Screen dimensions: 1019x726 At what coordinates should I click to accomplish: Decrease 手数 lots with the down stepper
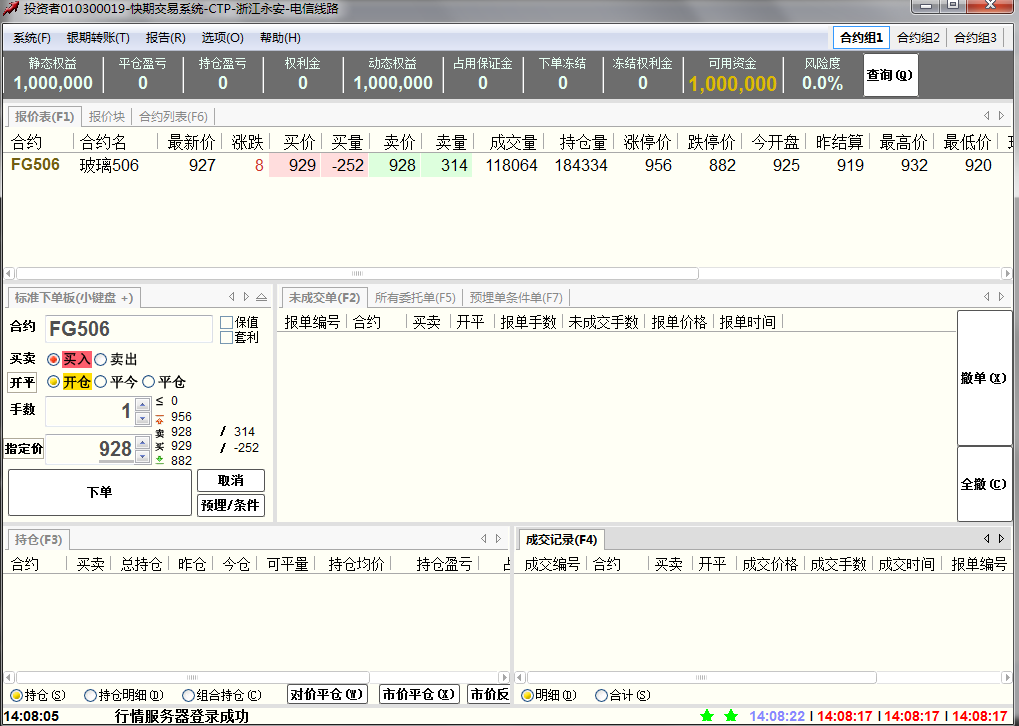143,419
